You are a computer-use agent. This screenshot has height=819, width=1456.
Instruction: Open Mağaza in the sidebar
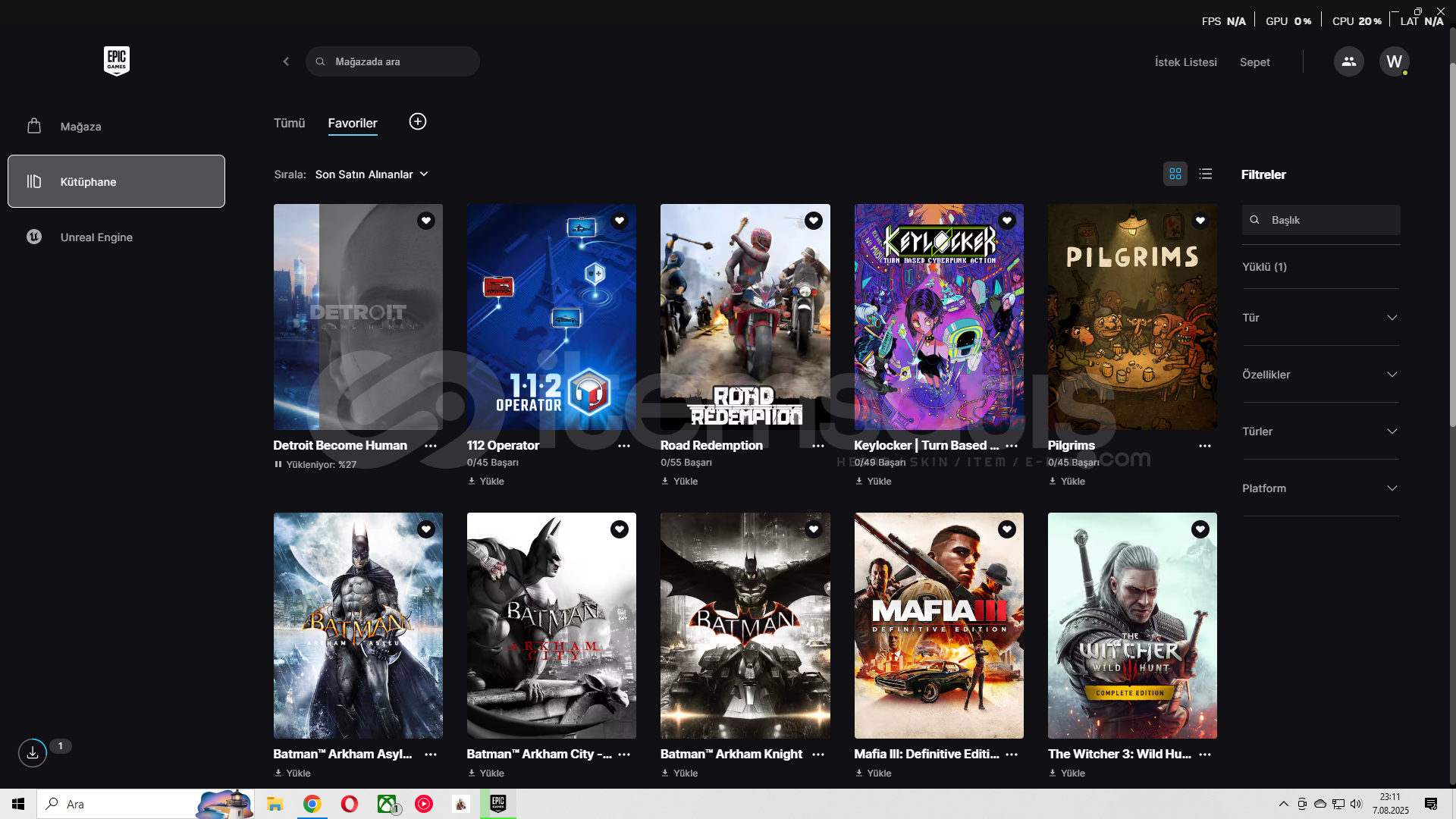click(x=116, y=127)
